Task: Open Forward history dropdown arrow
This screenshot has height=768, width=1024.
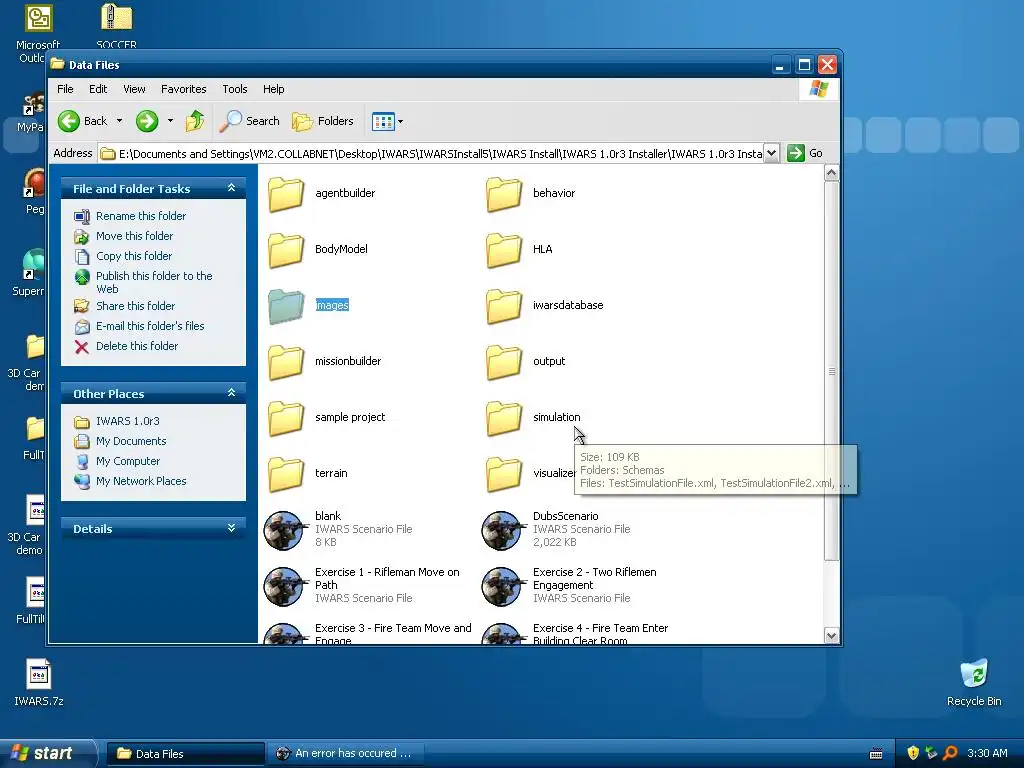Action: tap(170, 121)
